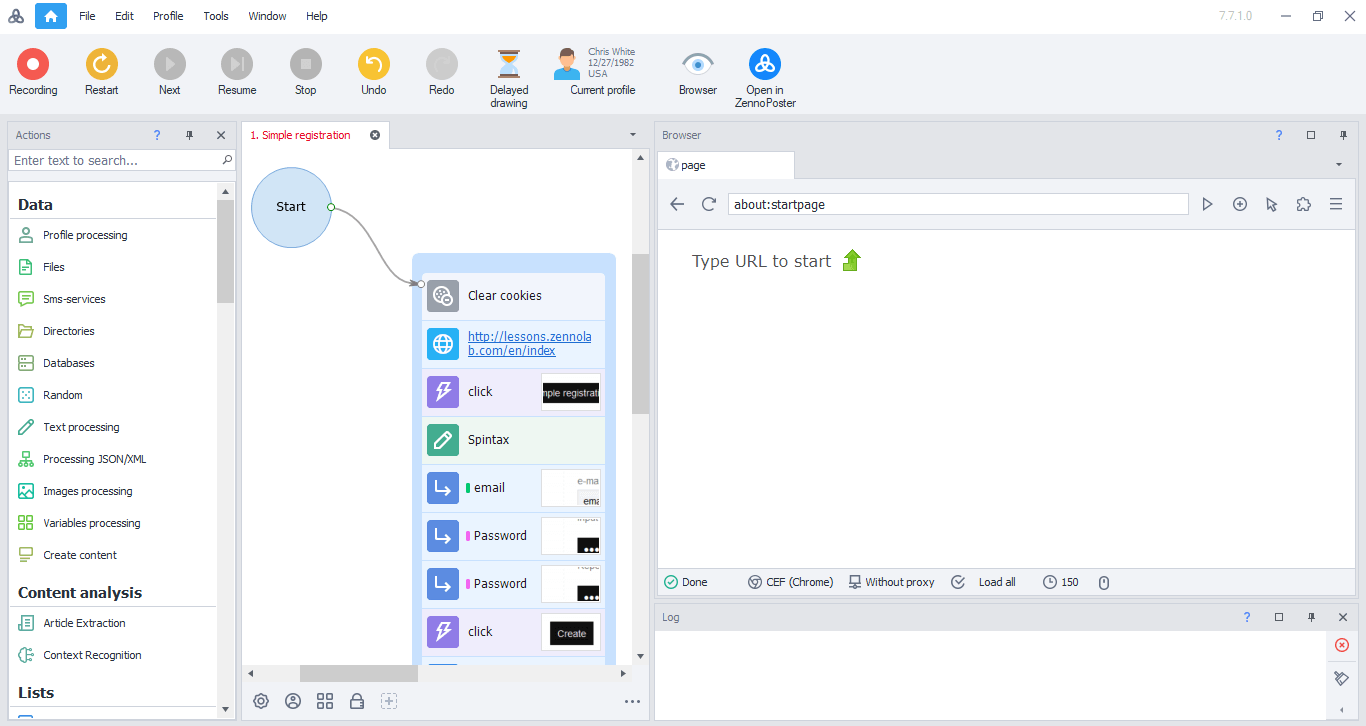Open browser hamburger menu
Viewport: 1366px width, 726px height.
coord(1335,204)
